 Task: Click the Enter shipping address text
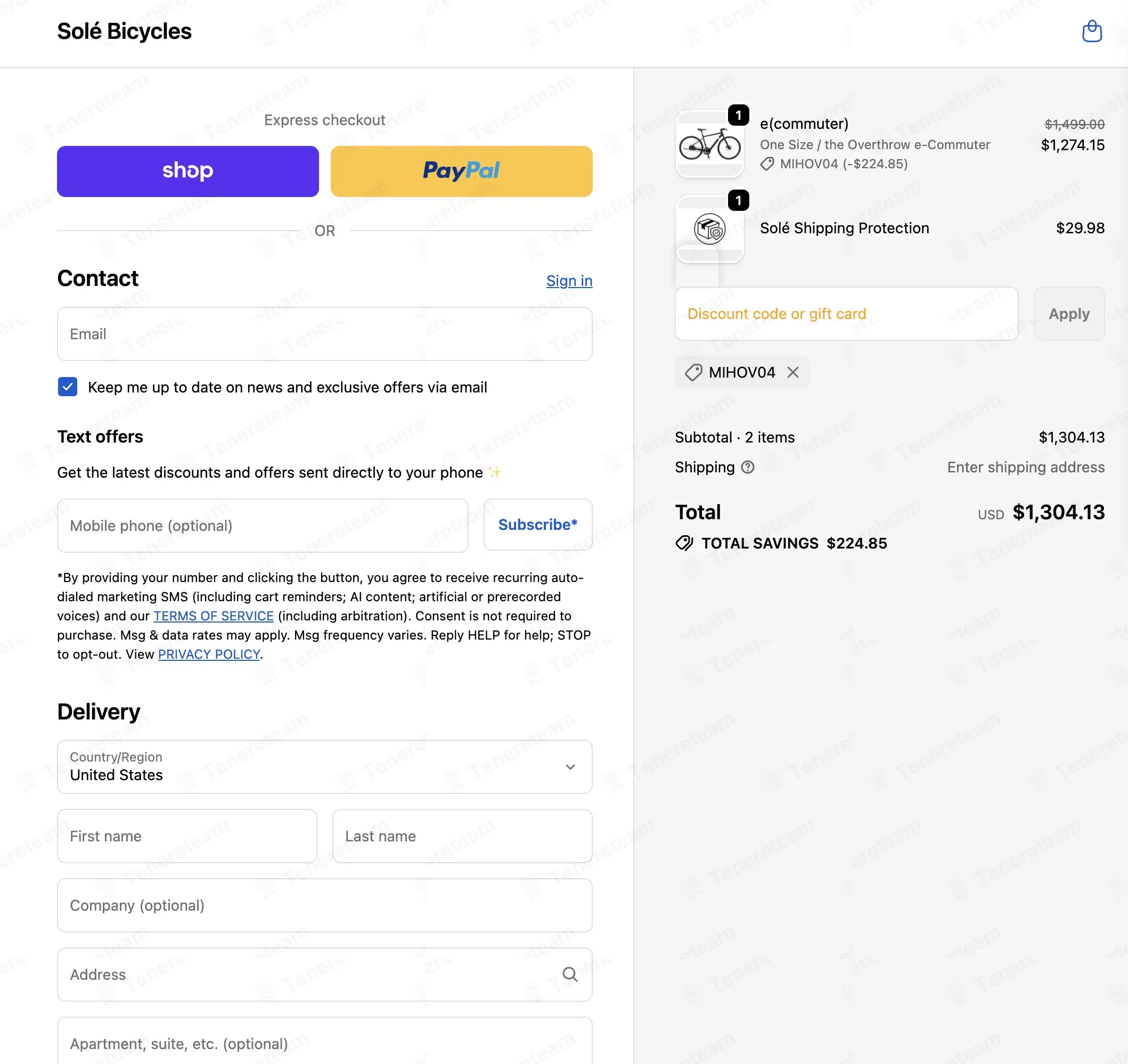[1026, 467]
